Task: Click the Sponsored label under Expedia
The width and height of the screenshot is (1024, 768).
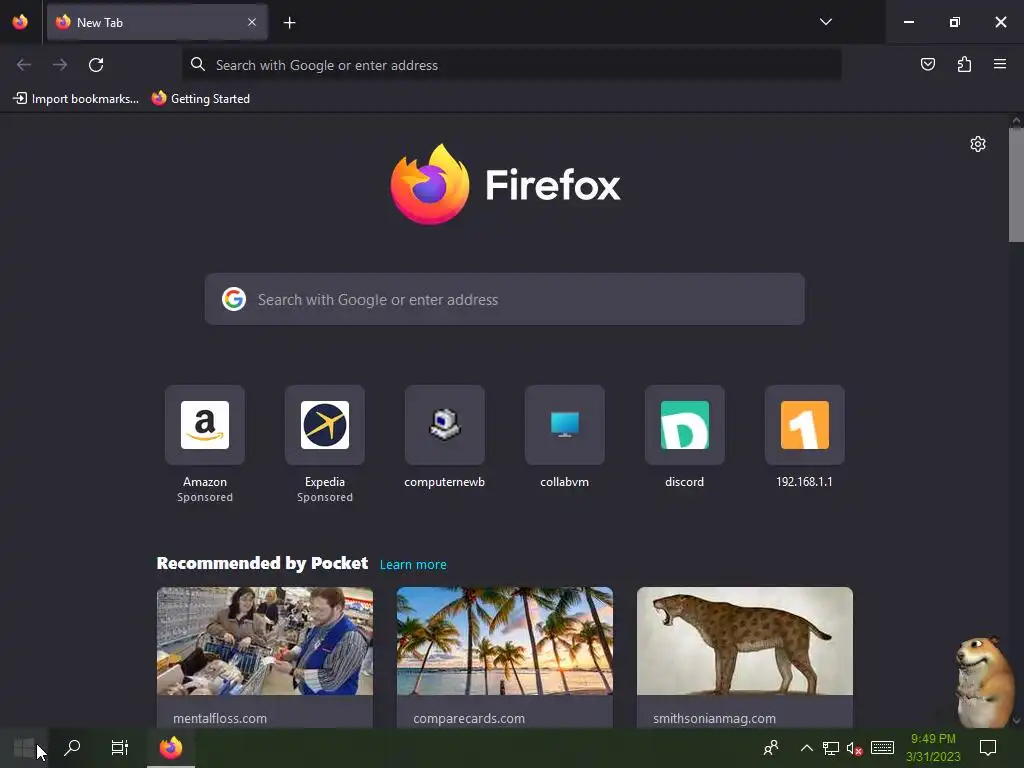Action: (325, 498)
